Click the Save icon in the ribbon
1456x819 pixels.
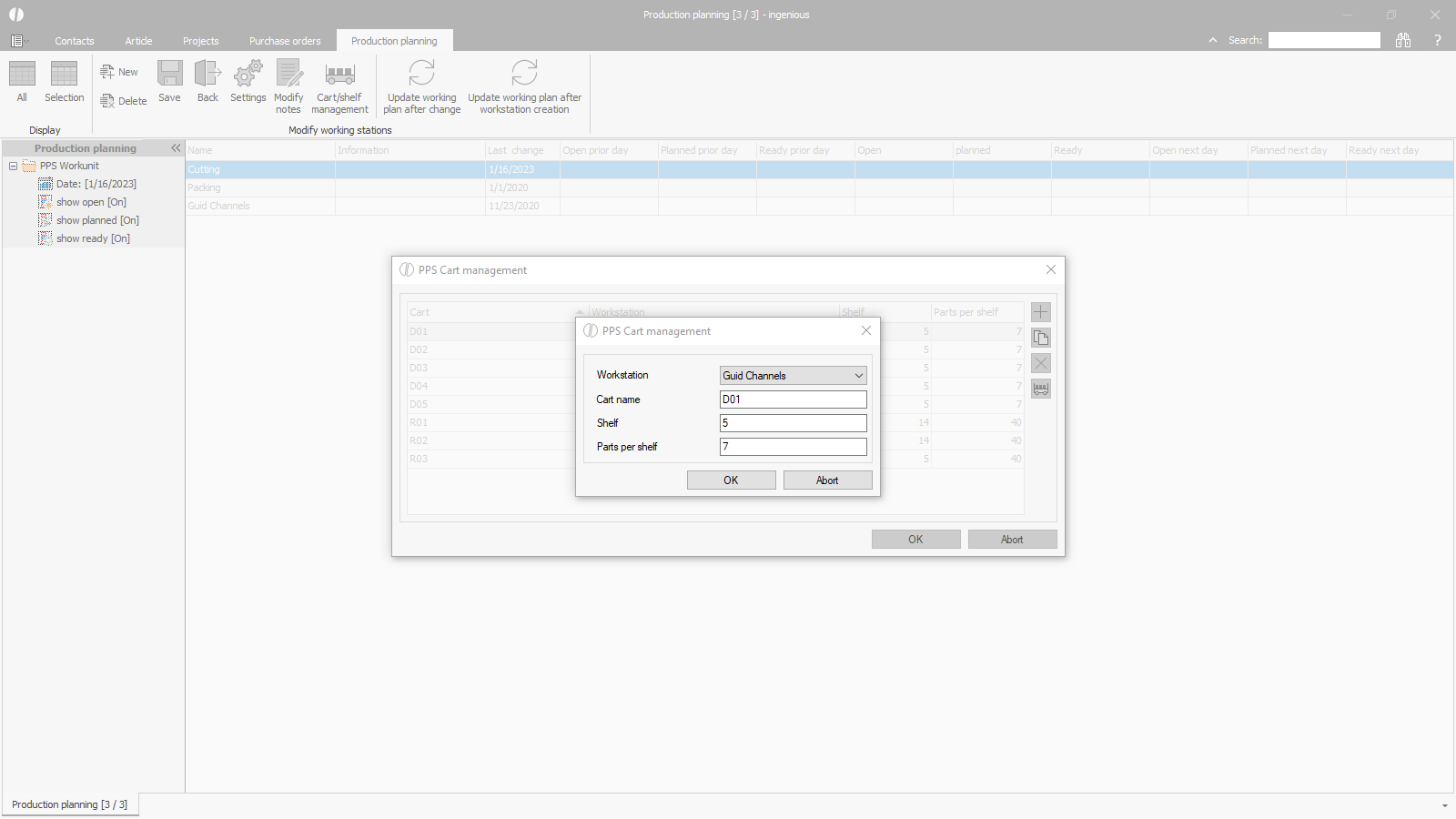(x=169, y=75)
